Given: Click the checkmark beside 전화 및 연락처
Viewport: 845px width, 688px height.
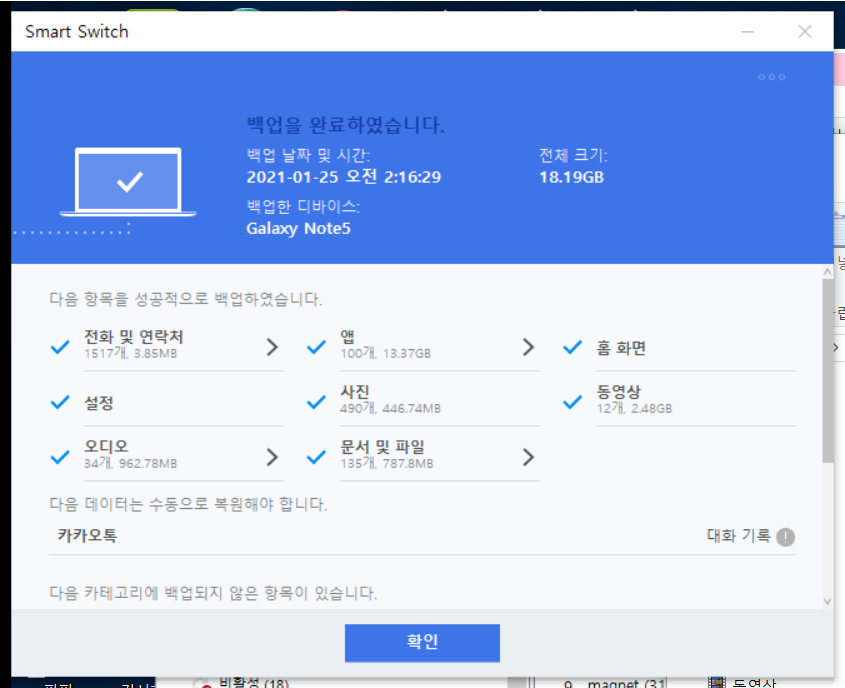Looking at the screenshot, I should pyautogui.click(x=60, y=347).
